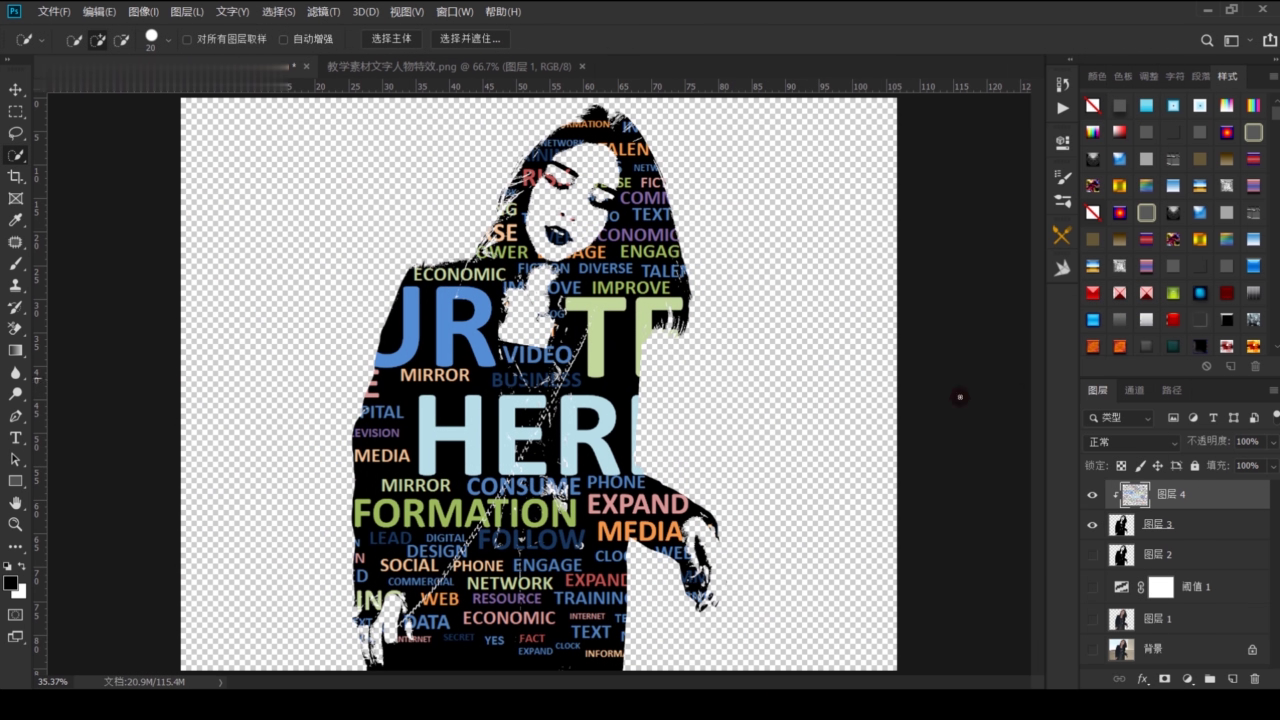Click the delete layer trash icon
Viewport: 1280px width, 720px height.
[x=1255, y=679]
